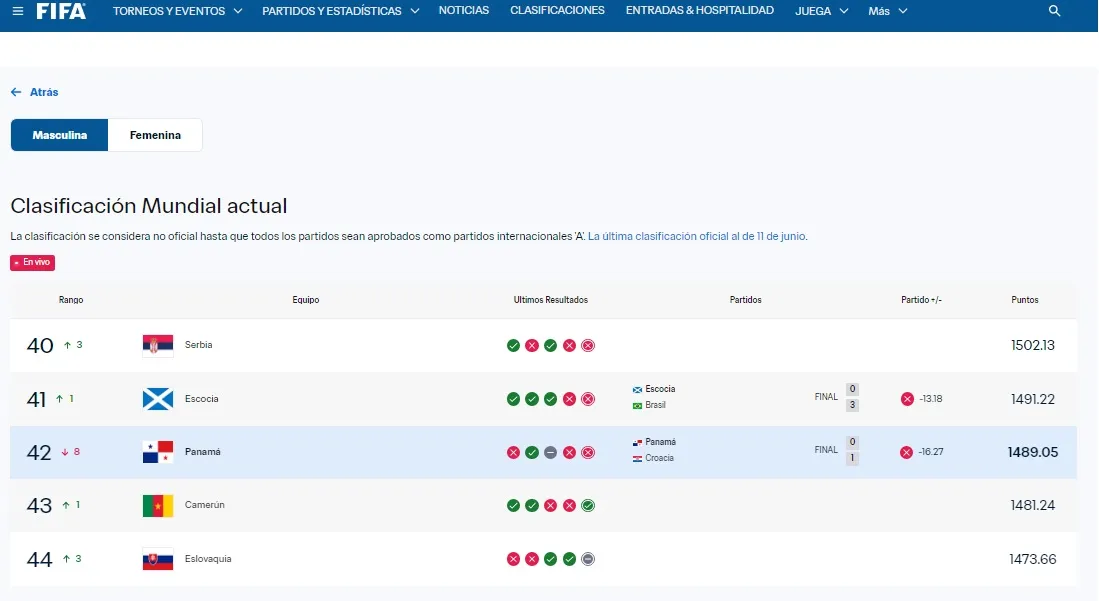Screen dimensions: 1099x601
Task: Click small Brasil flag in Escocia match
Action: coord(637,405)
